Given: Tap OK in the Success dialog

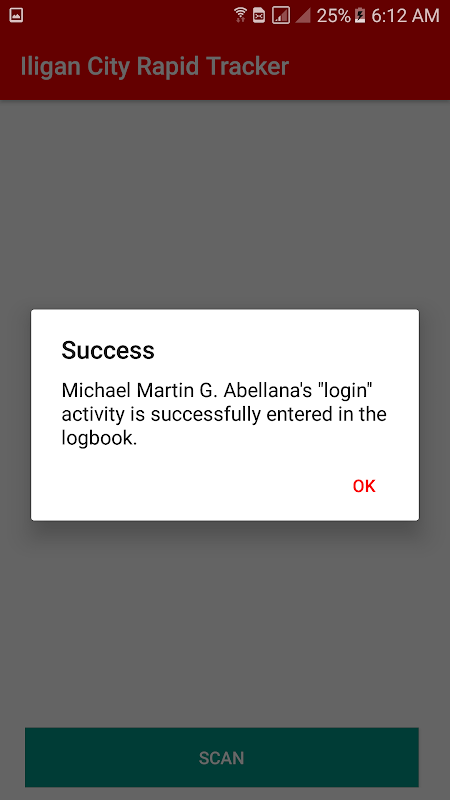Looking at the screenshot, I should tap(364, 486).
